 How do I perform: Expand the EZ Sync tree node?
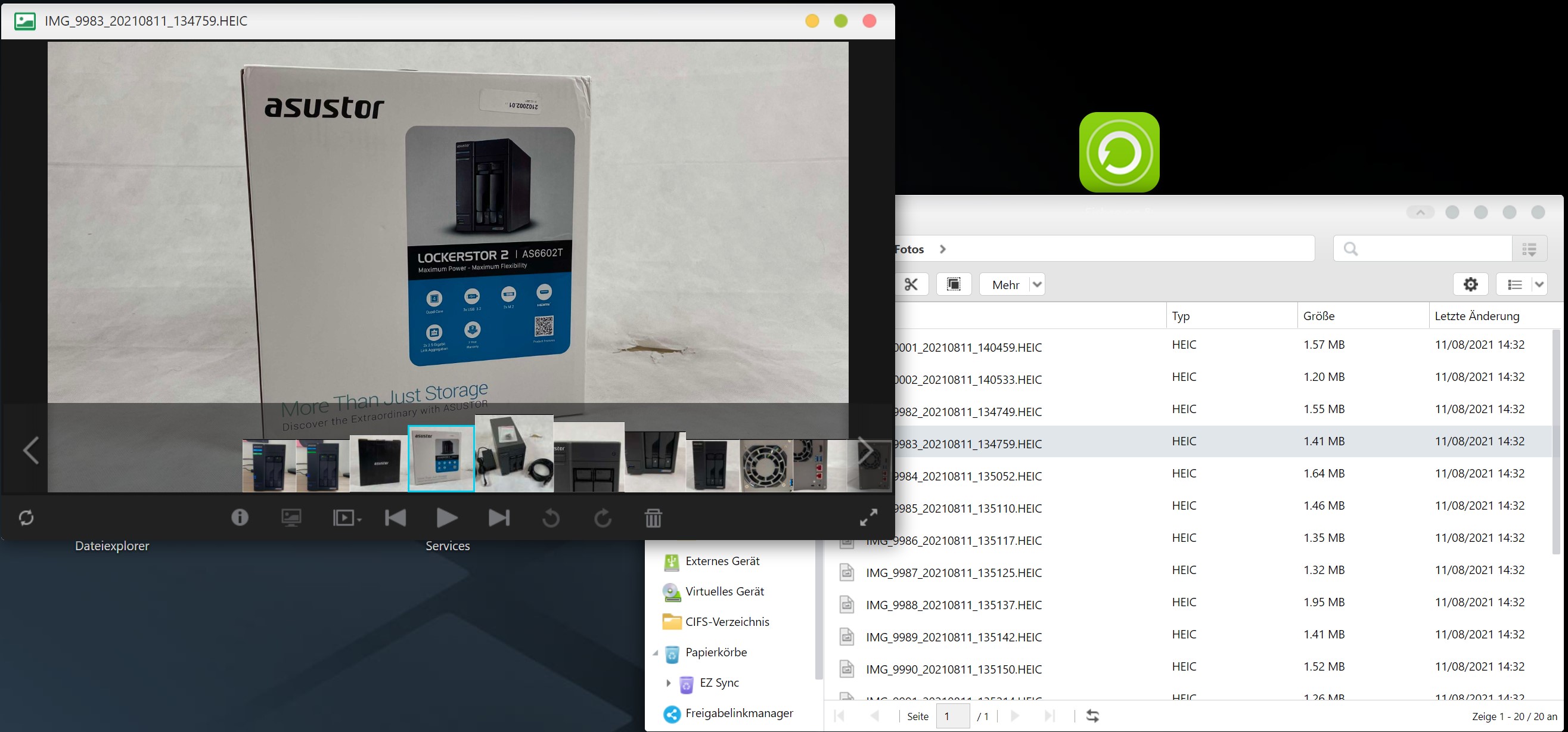pos(668,683)
